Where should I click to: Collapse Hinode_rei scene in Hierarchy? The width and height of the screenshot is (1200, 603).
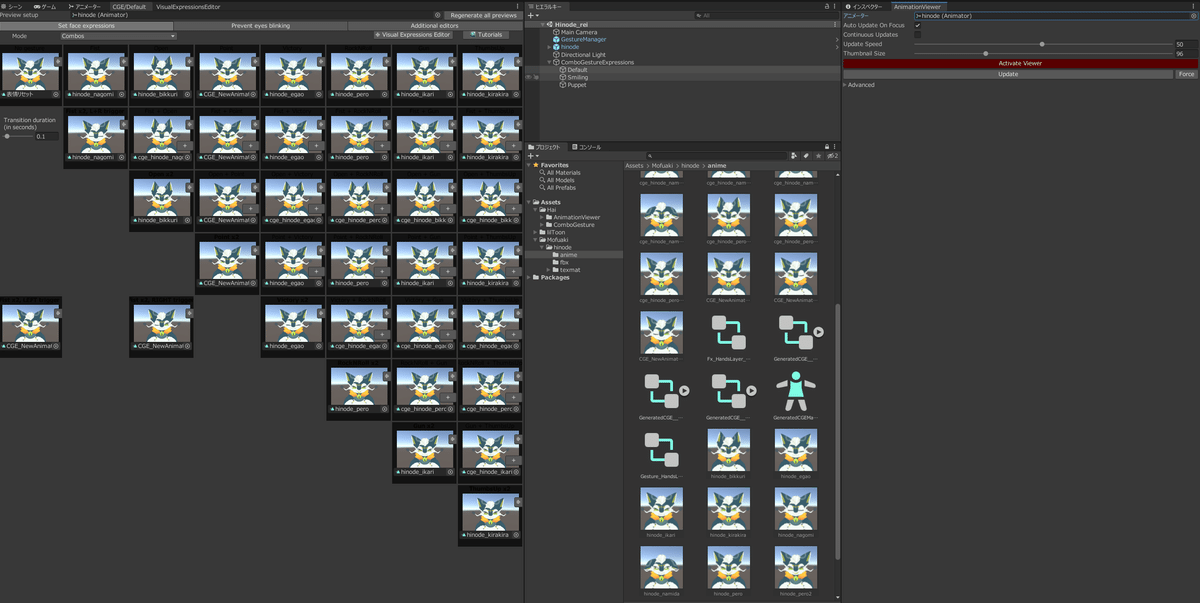(541, 24)
